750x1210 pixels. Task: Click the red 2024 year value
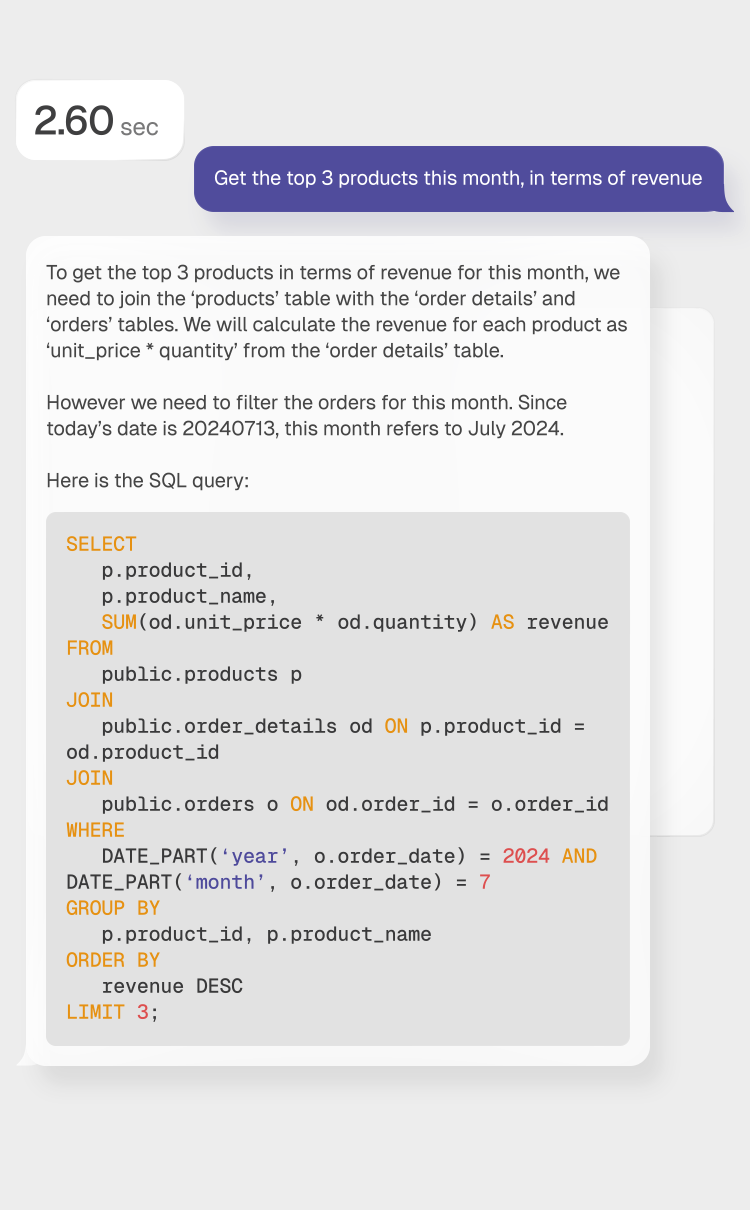click(526, 856)
